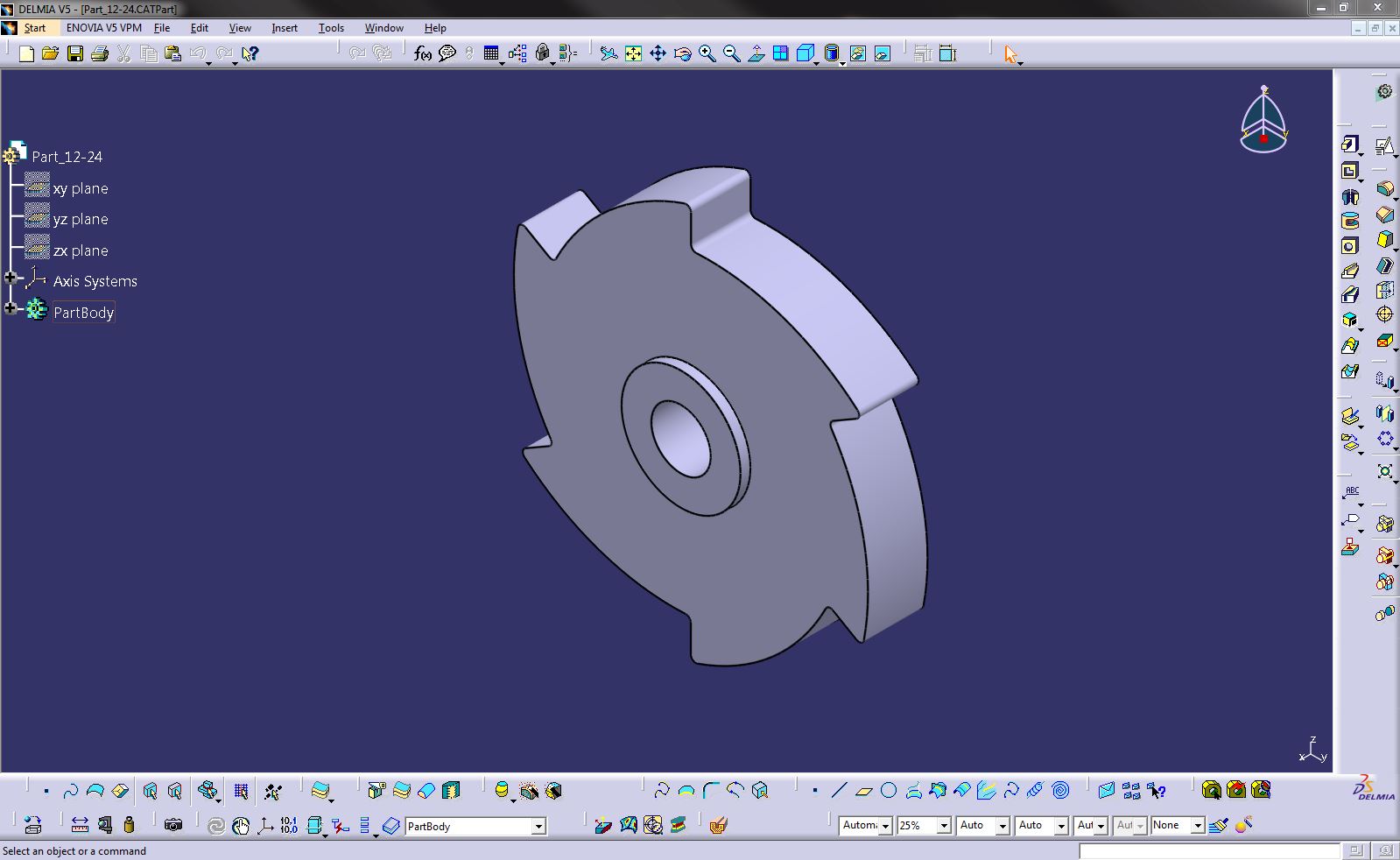Image resolution: width=1400 pixels, height=860 pixels.
Task: Click the Fly mode airplane icon
Action: (609, 54)
